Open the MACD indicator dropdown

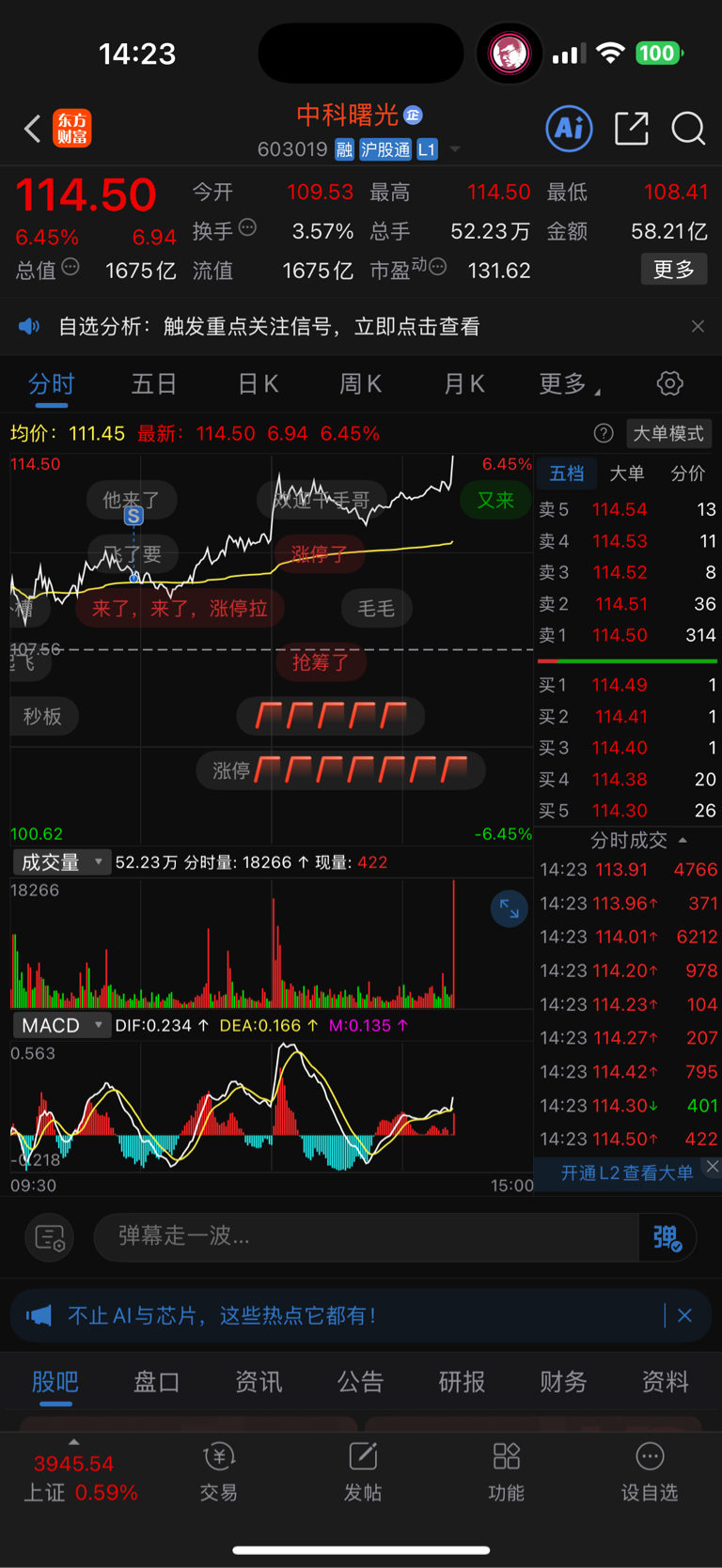tap(62, 1025)
